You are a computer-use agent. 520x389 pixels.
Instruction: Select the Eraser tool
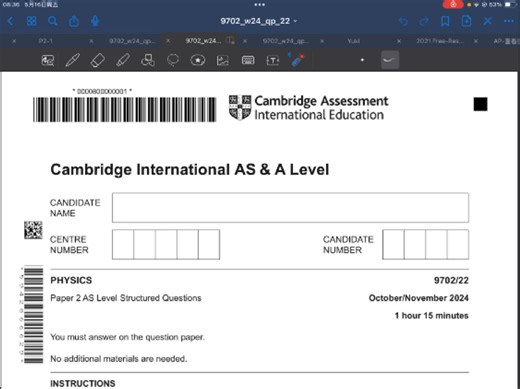(x=98, y=60)
